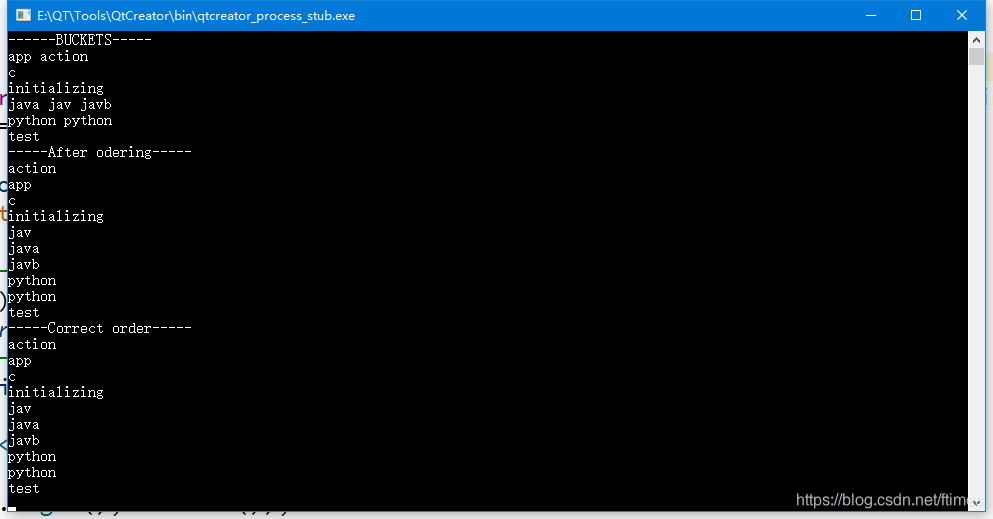
Task: Click 'jav' under Correct order
Action: click(x=20, y=409)
